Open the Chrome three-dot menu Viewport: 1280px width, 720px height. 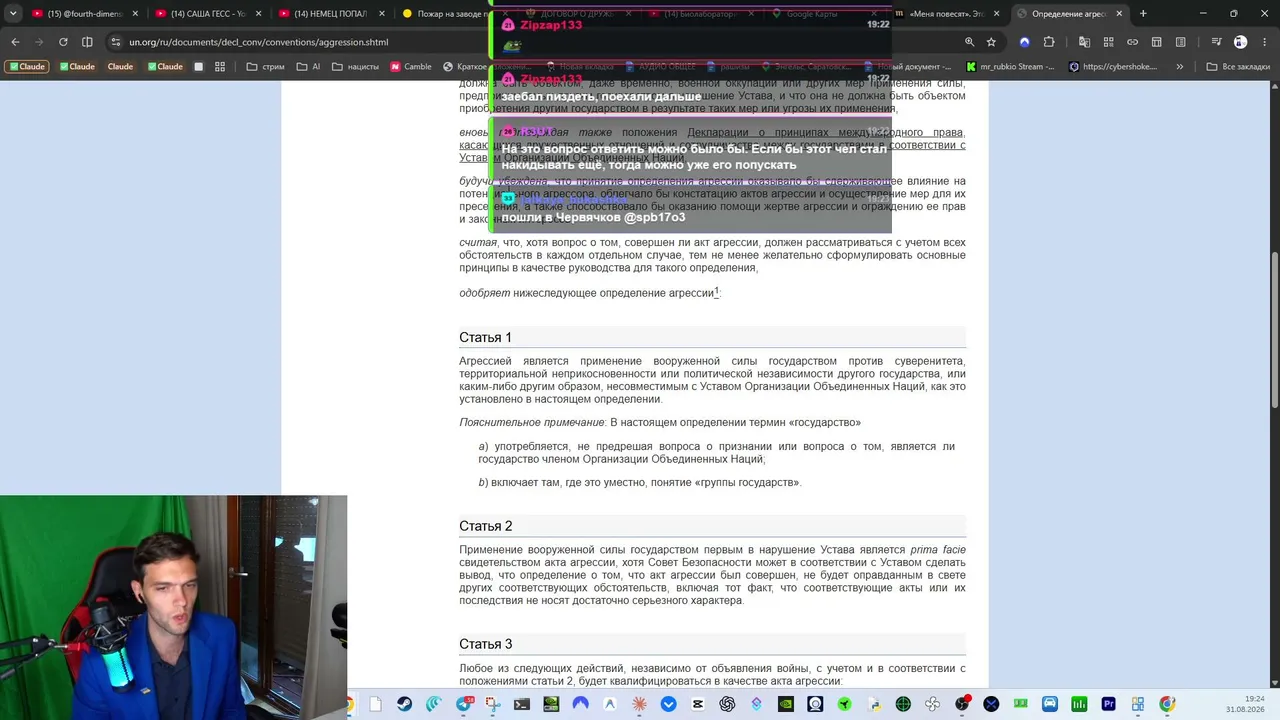coord(1264,42)
